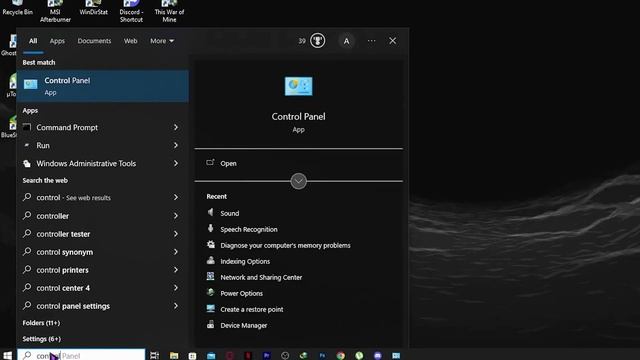This screenshot has width=640, height=360.
Task: Open WinDirStat desktop shortcut
Action: [93, 7]
